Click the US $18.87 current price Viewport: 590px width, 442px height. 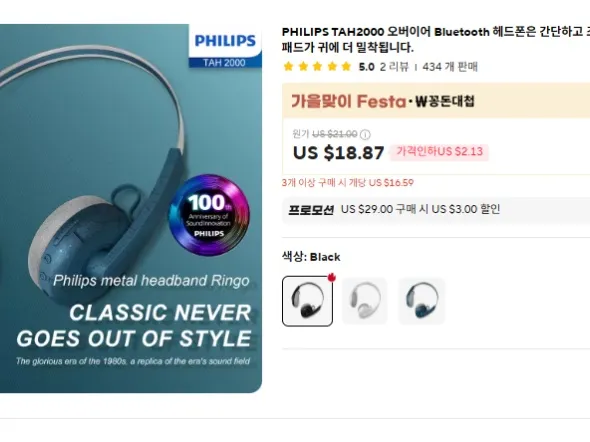tap(338, 153)
